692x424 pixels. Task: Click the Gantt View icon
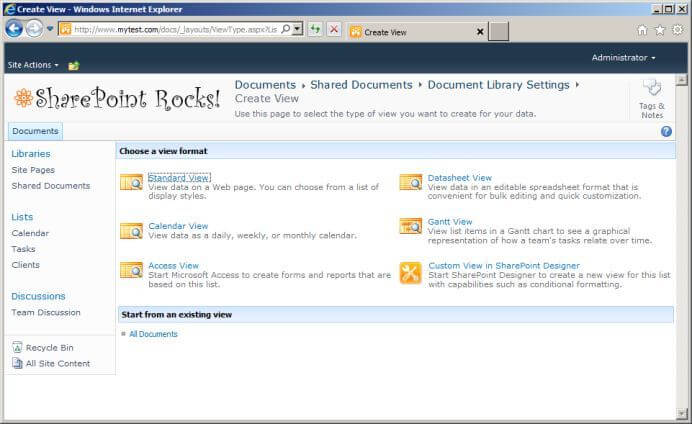click(411, 226)
